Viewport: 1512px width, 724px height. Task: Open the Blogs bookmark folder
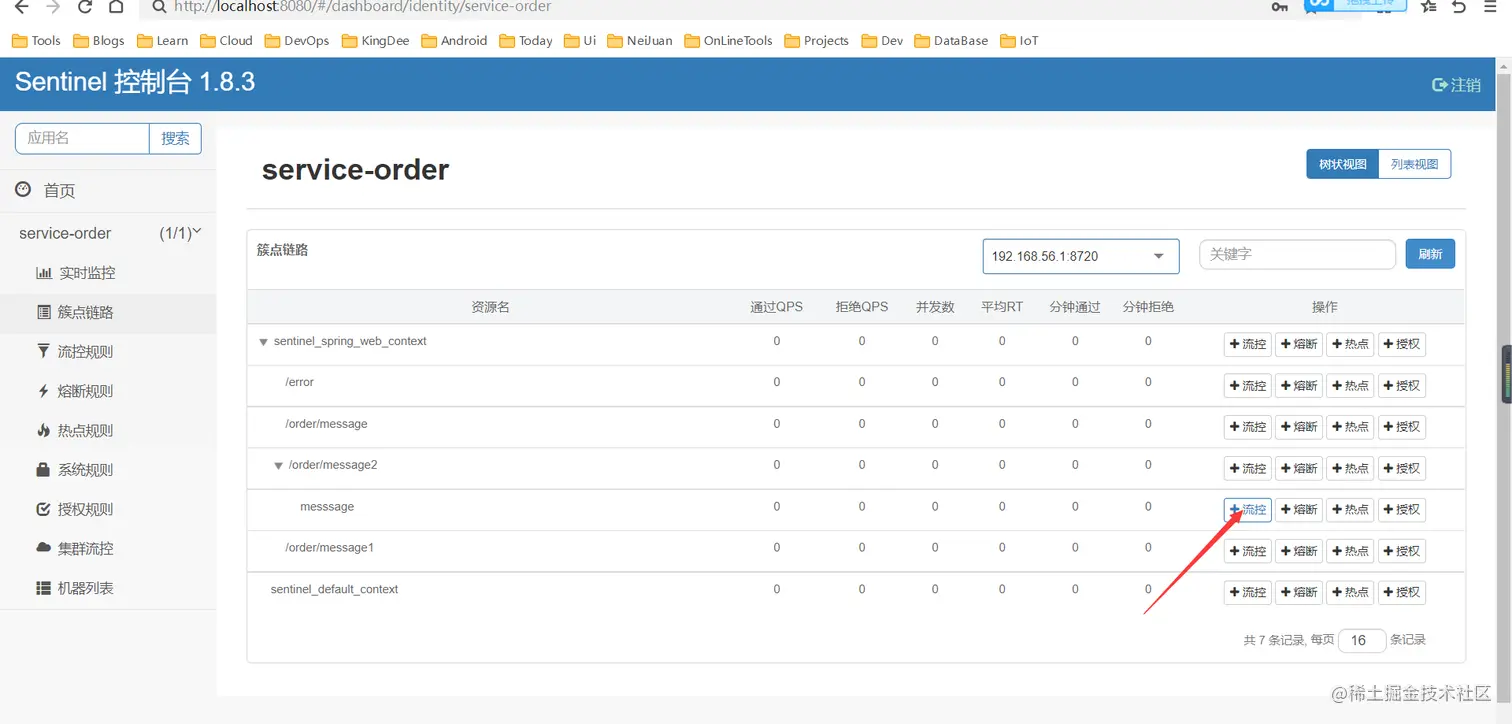(98, 41)
